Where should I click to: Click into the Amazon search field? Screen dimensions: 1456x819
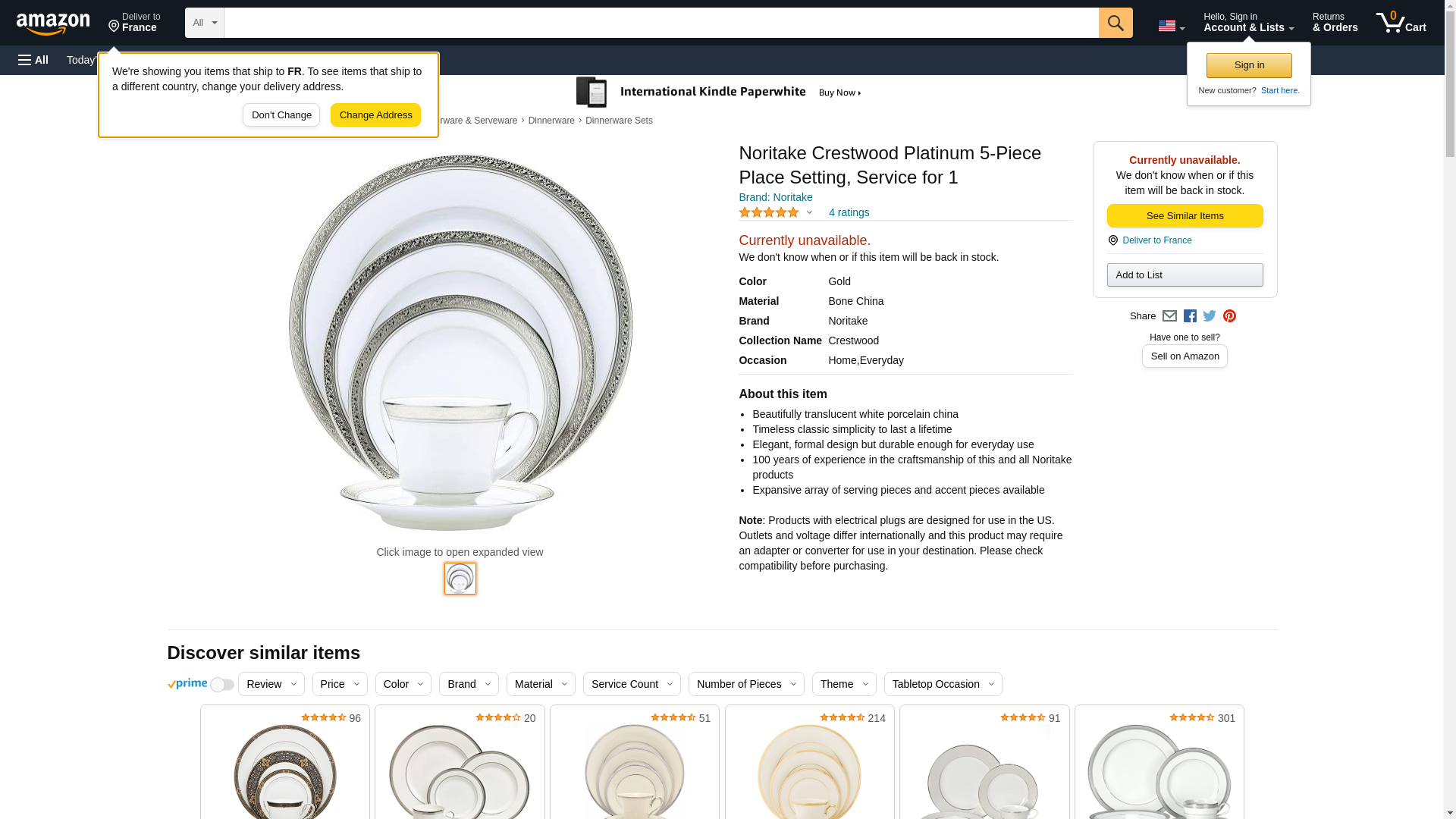661,23
